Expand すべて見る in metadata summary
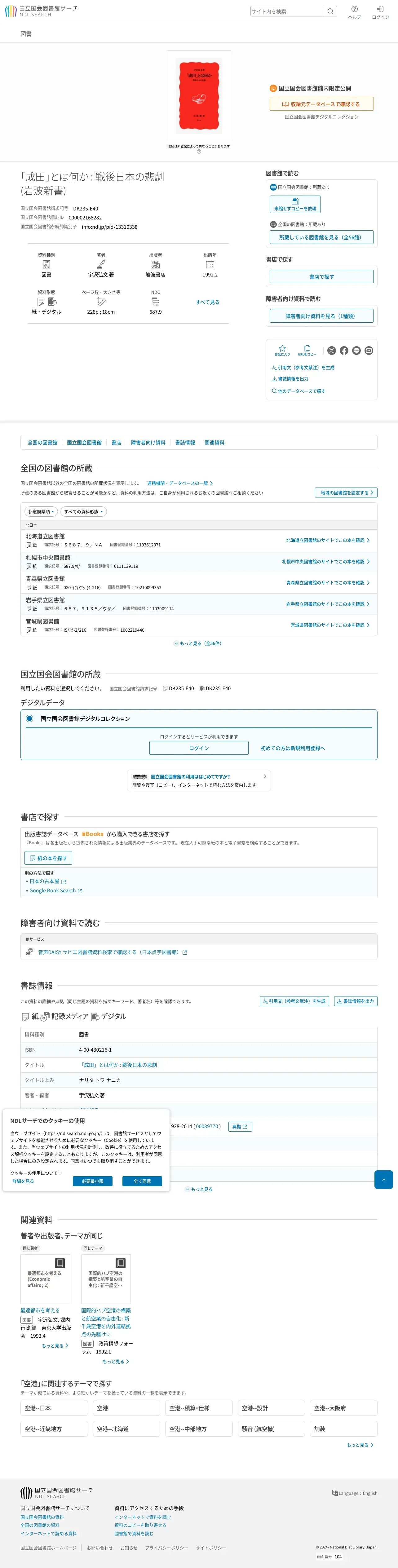 point(207,302)
